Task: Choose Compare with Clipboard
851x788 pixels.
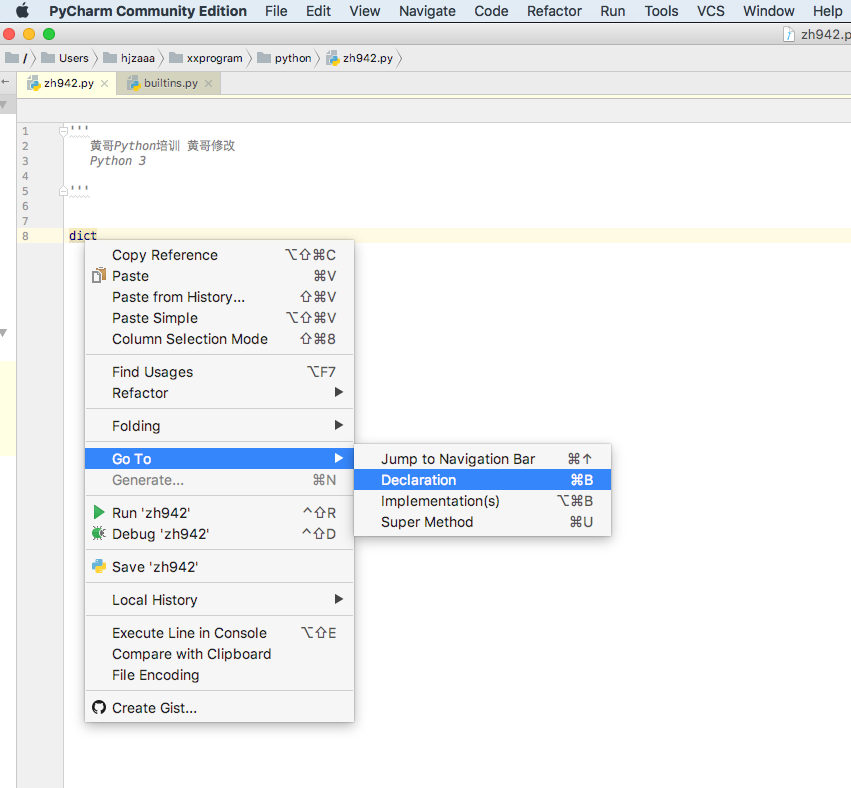Action: (x=219, y=654)
